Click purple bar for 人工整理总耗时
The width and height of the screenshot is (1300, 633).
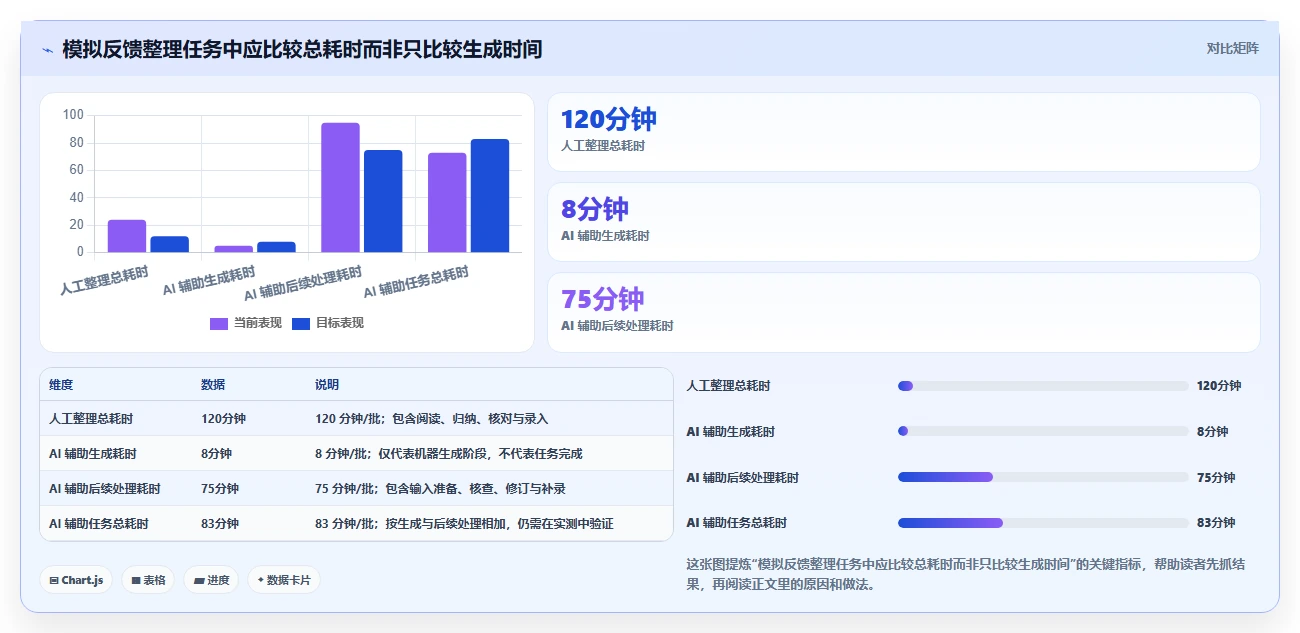[x=127, y=236]
